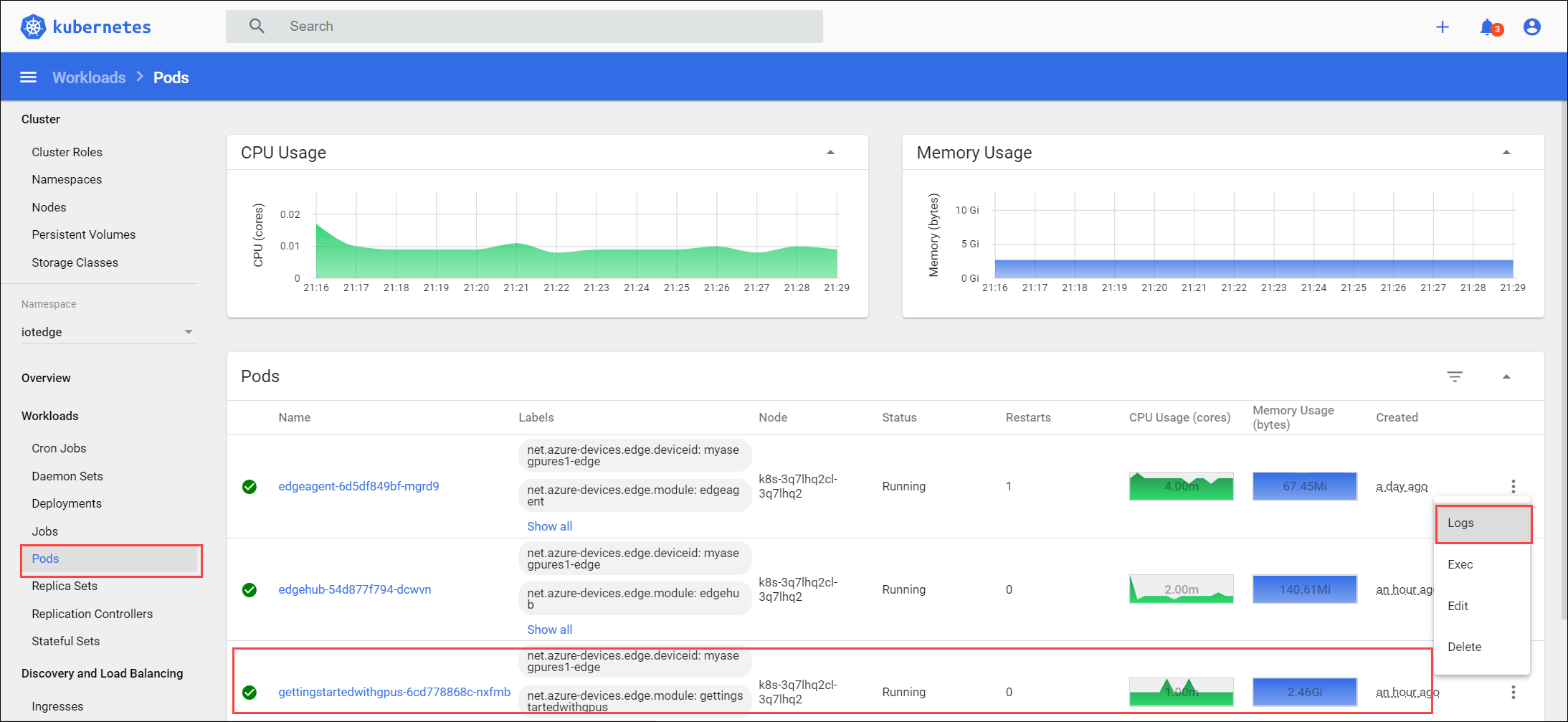This screenshot has height=722, width=1568.
Task: Open the user profile icon
Action: (x=1531, y=27)
